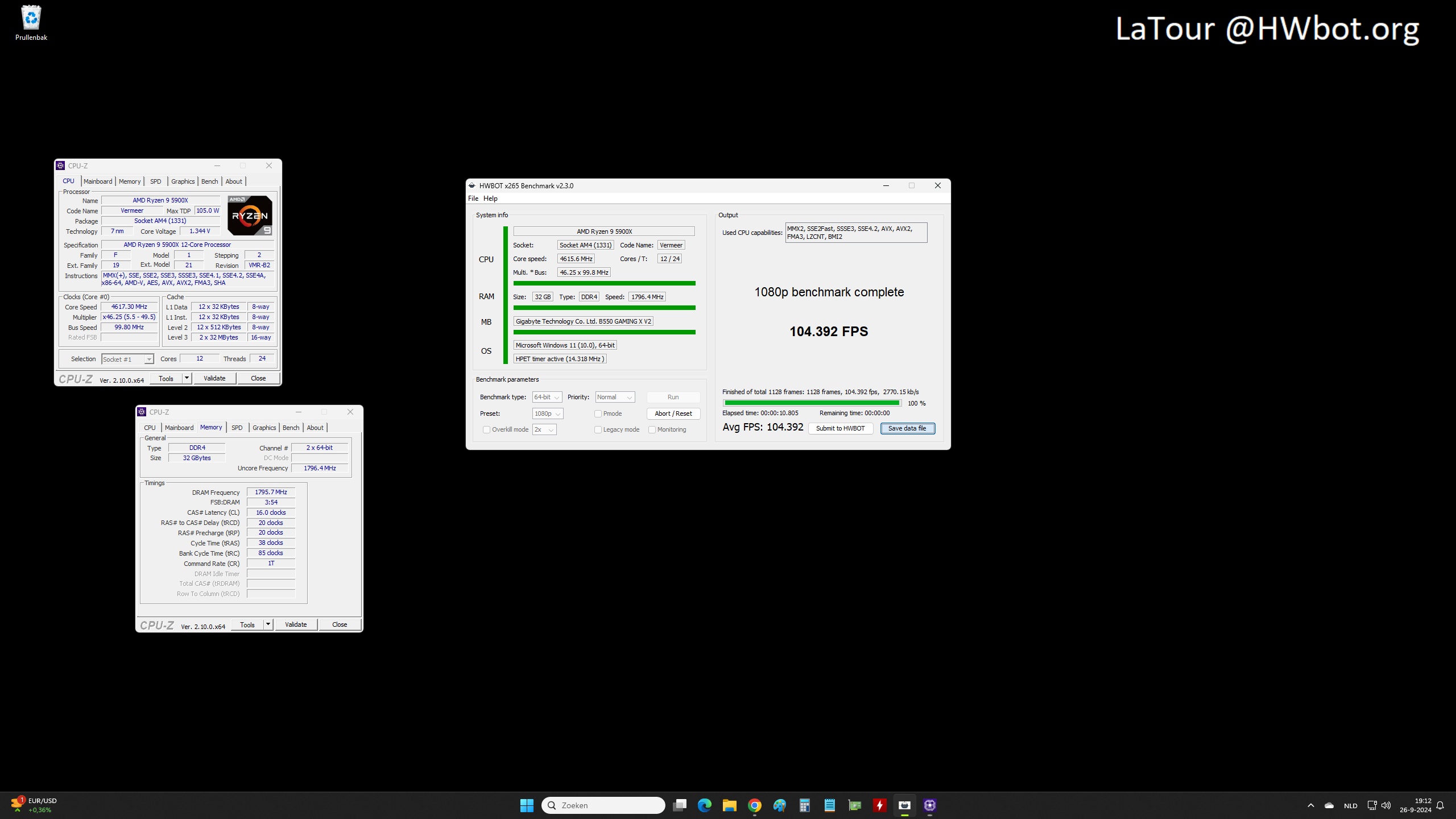Viewport: 1456px width, 819px height.
Task: Click Submit to HWBOT button
Action: coord(841,428)
